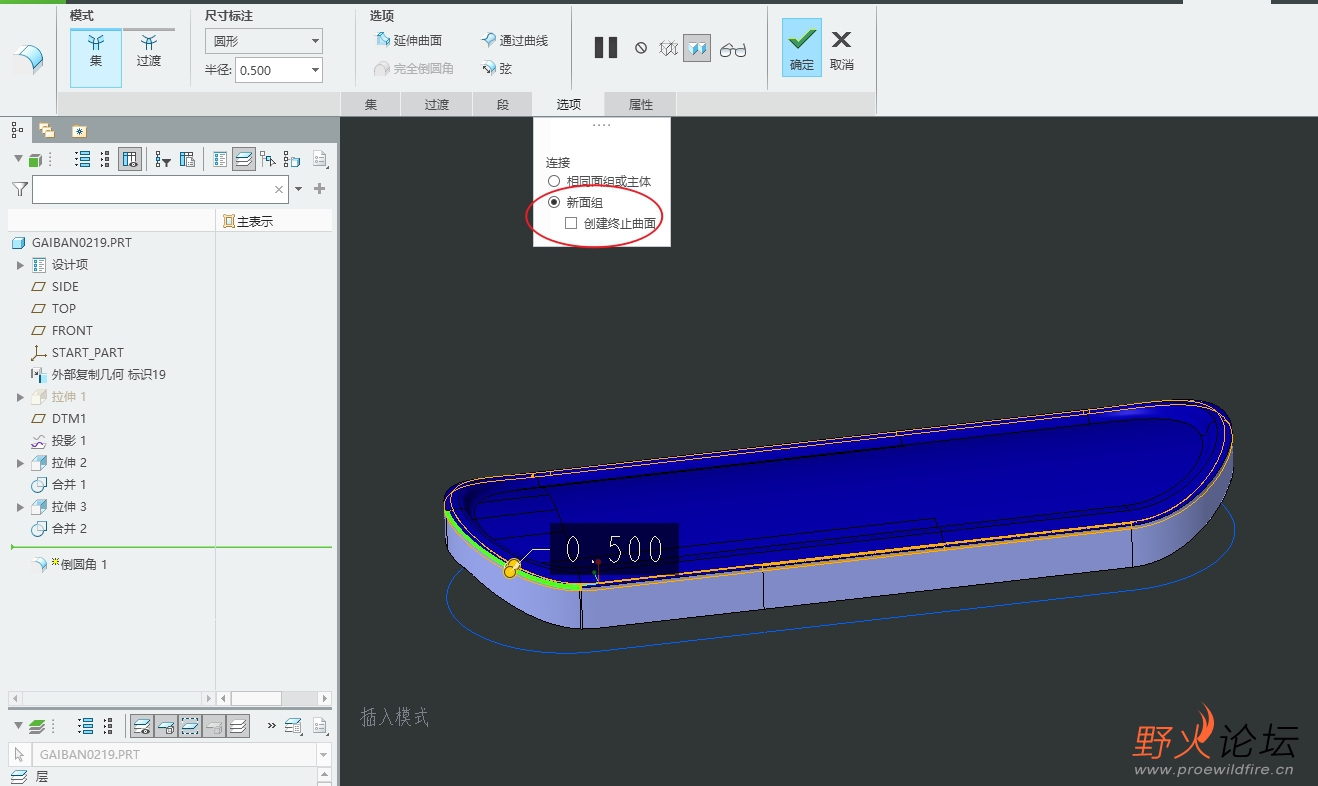The width and height of the screenshot is (1318, 786).
Task: Open the 圆形 cross-section shape dropdown
Action: 264,41
